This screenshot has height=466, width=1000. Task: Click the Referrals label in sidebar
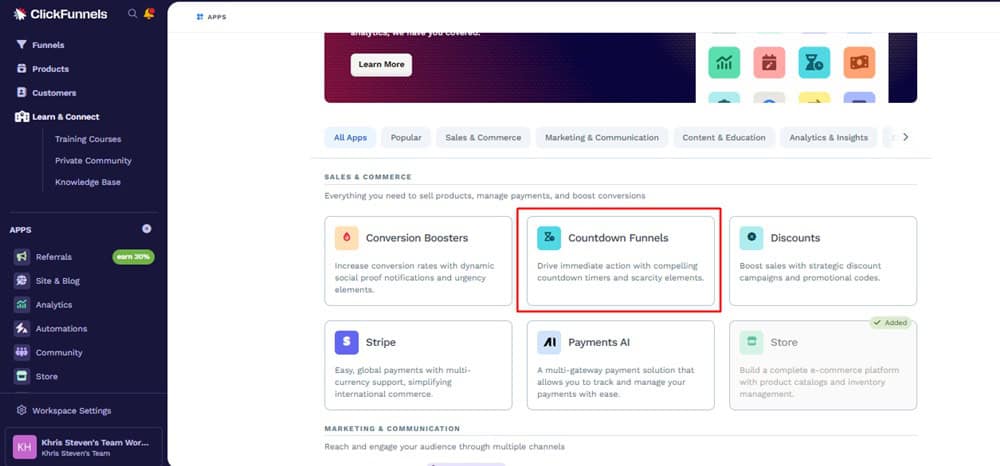point(54,257)
